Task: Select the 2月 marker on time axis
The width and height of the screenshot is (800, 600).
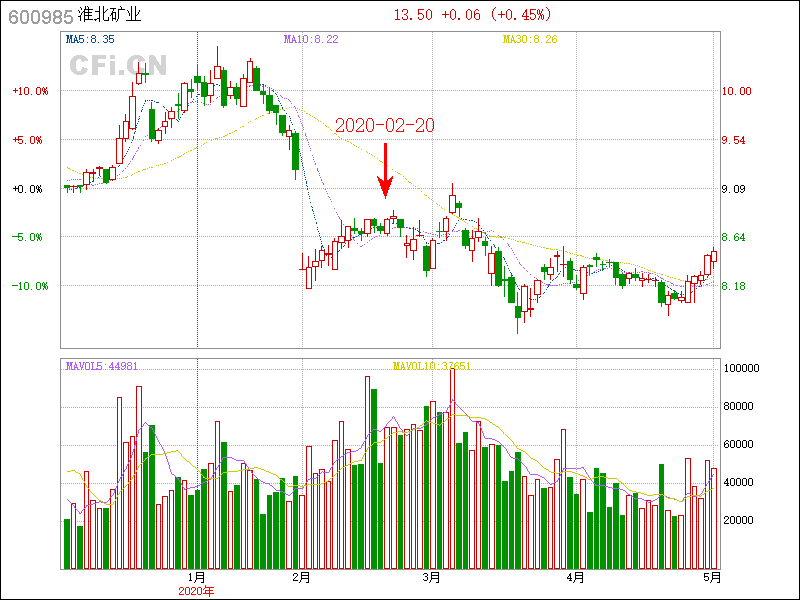Action: [302, 577]
